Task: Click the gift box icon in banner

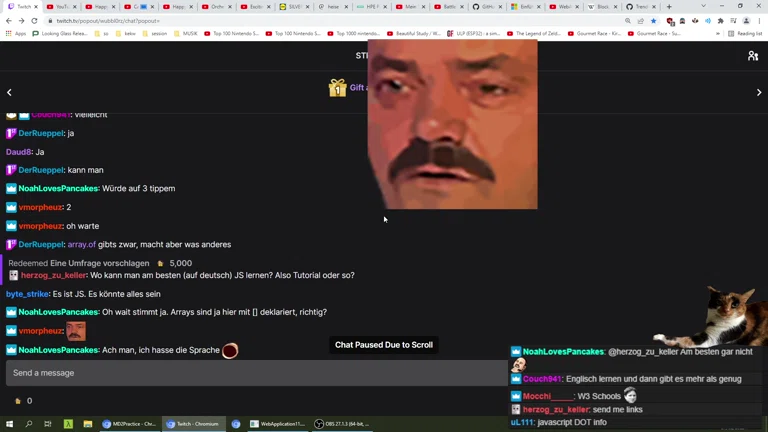Action: 337,88
